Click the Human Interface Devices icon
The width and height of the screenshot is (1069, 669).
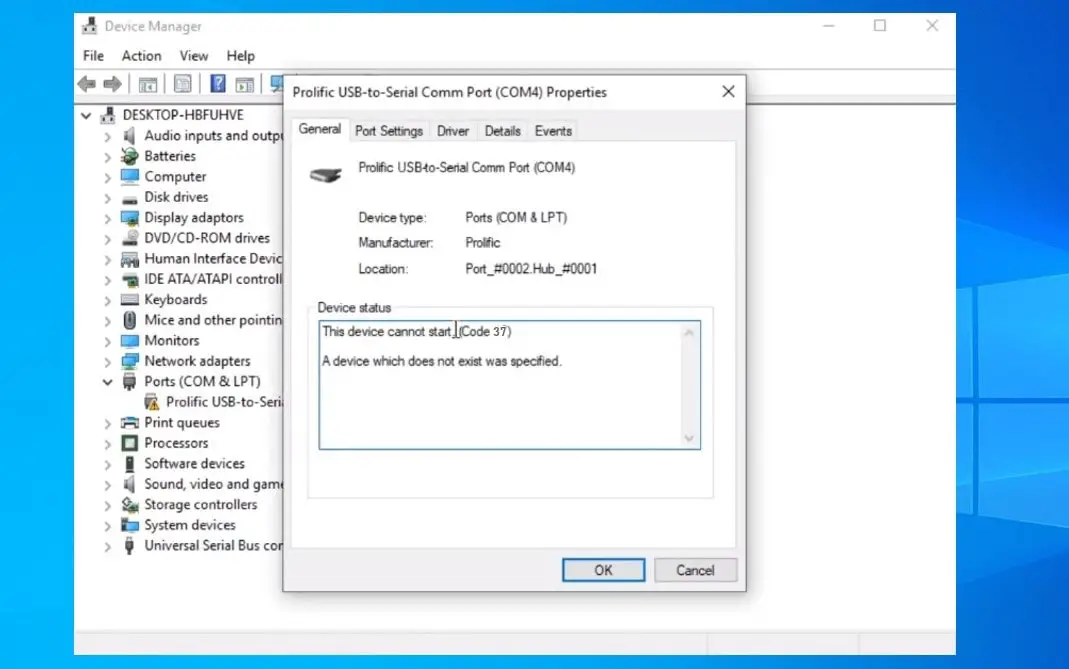[x=129, y=259]
